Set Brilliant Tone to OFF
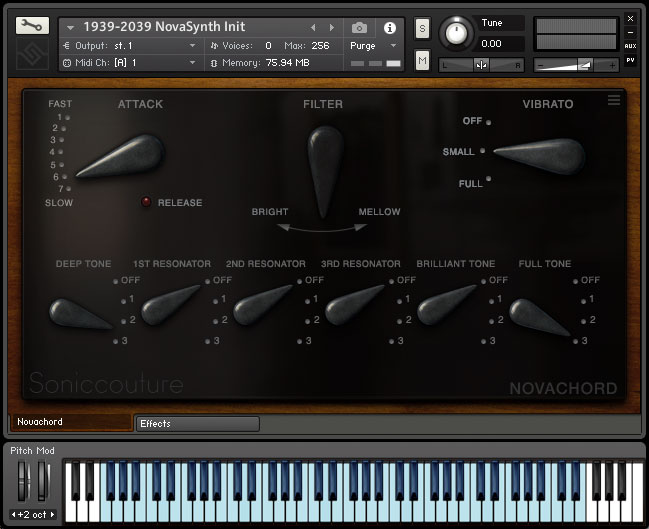The image size is (649, 529). [x=483, y=281]
